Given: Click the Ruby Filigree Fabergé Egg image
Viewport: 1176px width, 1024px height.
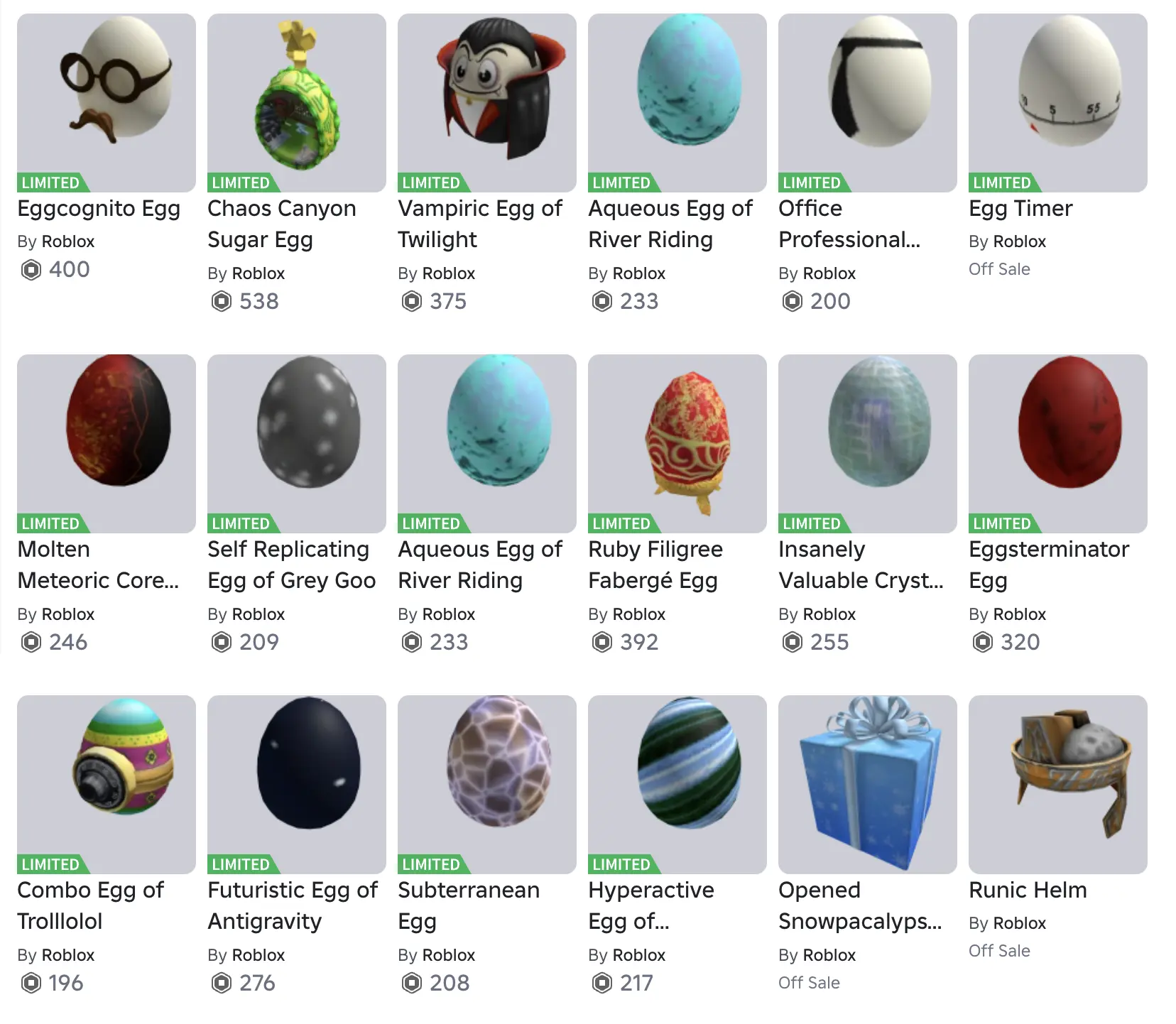Looking at the screenshot, I should [677, 444].
